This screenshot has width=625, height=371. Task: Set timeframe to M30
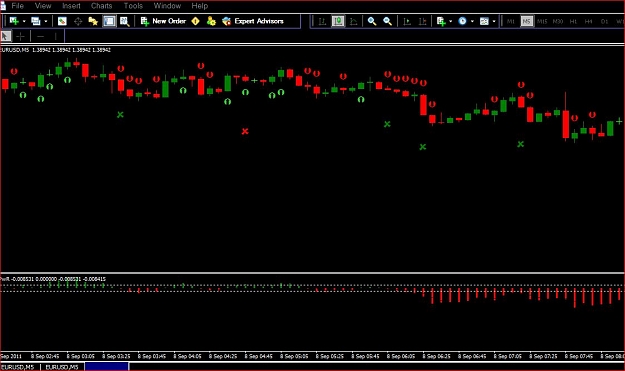558,21
